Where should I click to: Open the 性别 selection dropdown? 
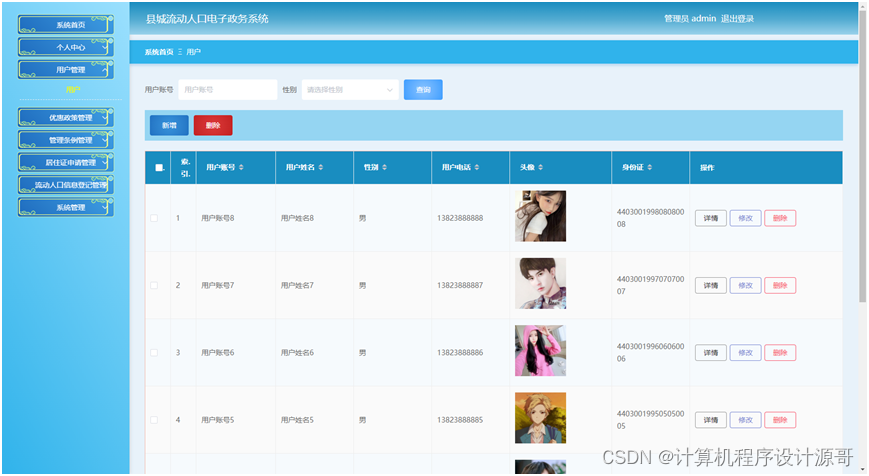click(350, 90)
